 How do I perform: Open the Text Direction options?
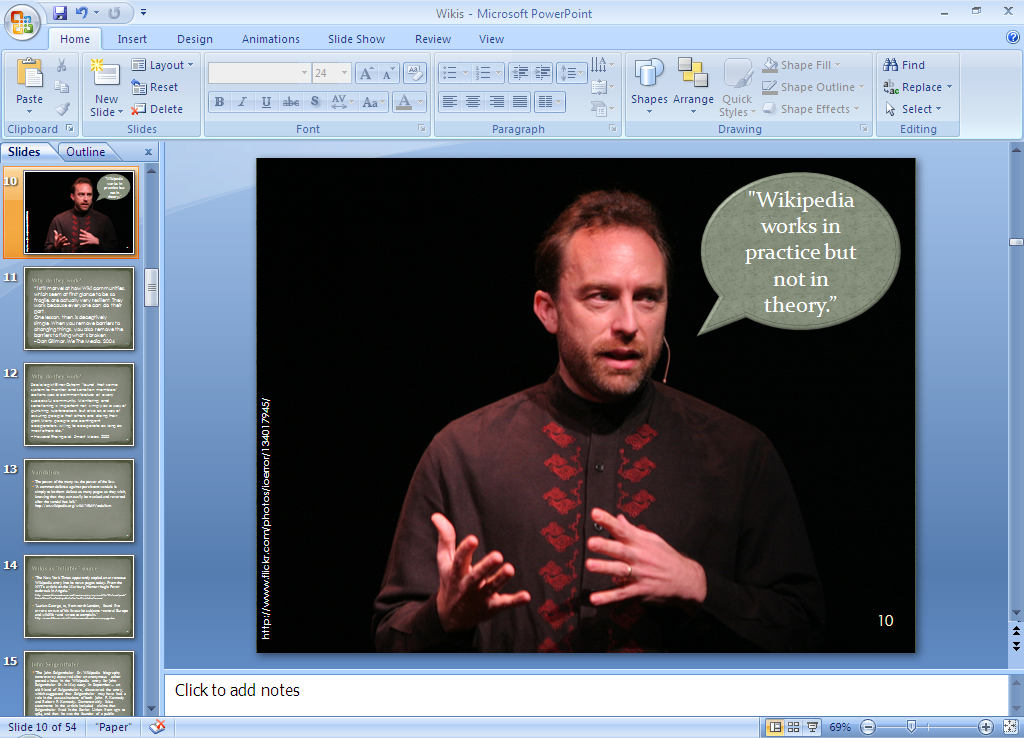pyautogui.click(x=601, y=65)
